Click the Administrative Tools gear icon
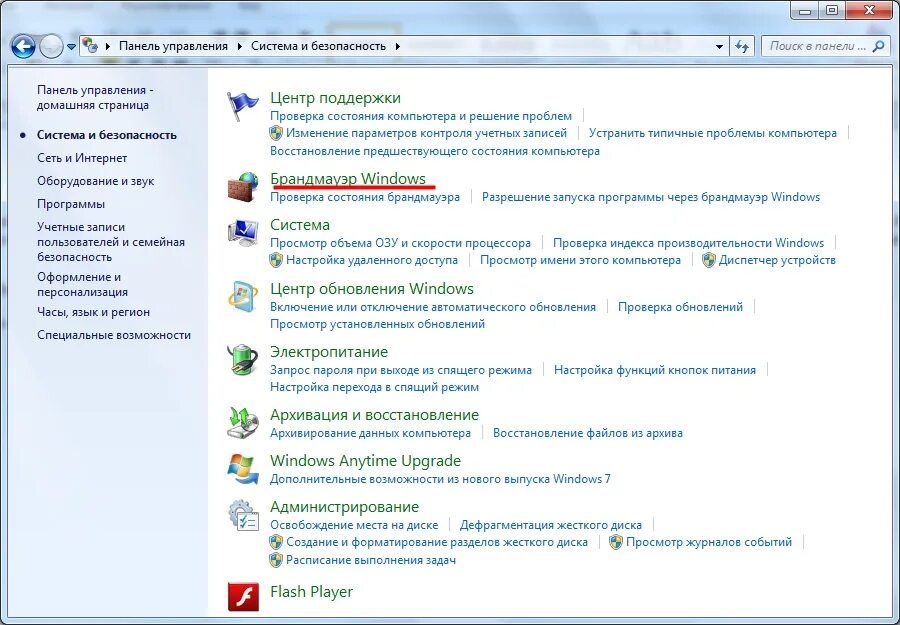 pos(243,515)
